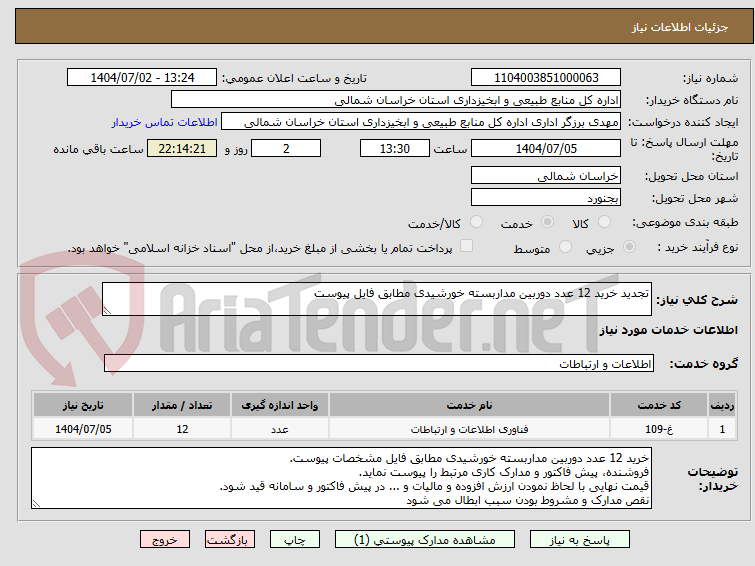Click the resize handle of توضیحات خریدار box

[37, 504]
